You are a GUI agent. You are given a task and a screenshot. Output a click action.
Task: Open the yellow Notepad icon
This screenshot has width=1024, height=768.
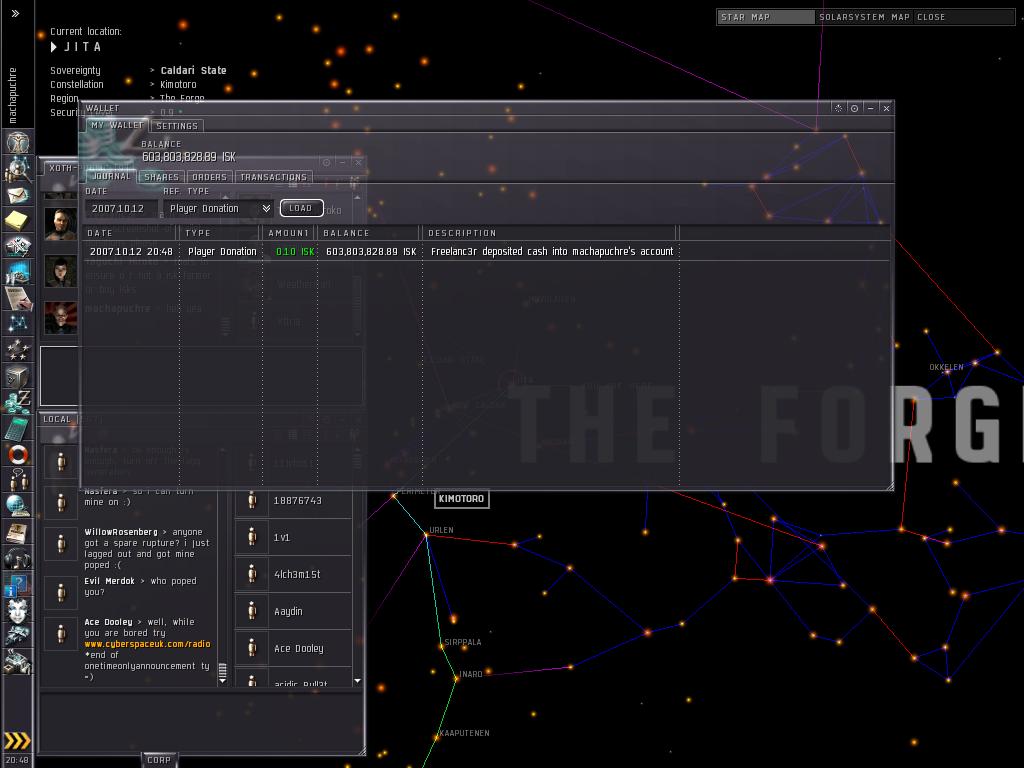pyautogui.click(x=18, y=221)
